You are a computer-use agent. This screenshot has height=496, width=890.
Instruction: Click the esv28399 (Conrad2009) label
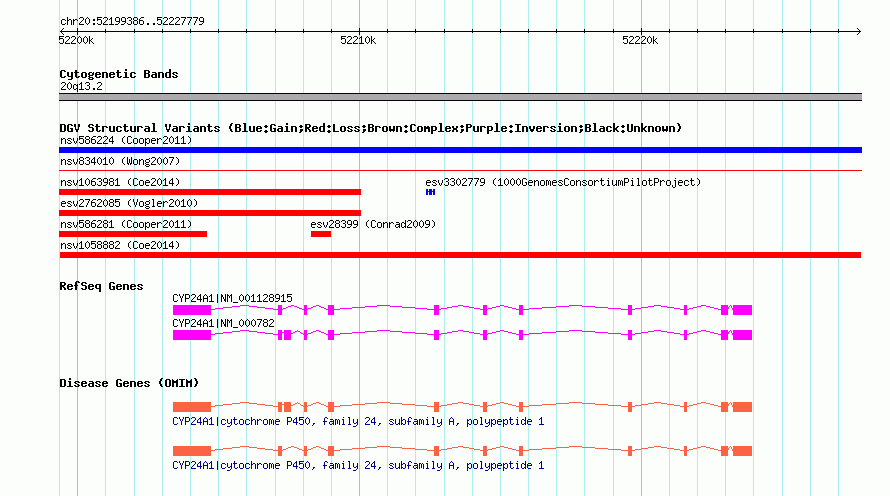click(x=373, y=224)
